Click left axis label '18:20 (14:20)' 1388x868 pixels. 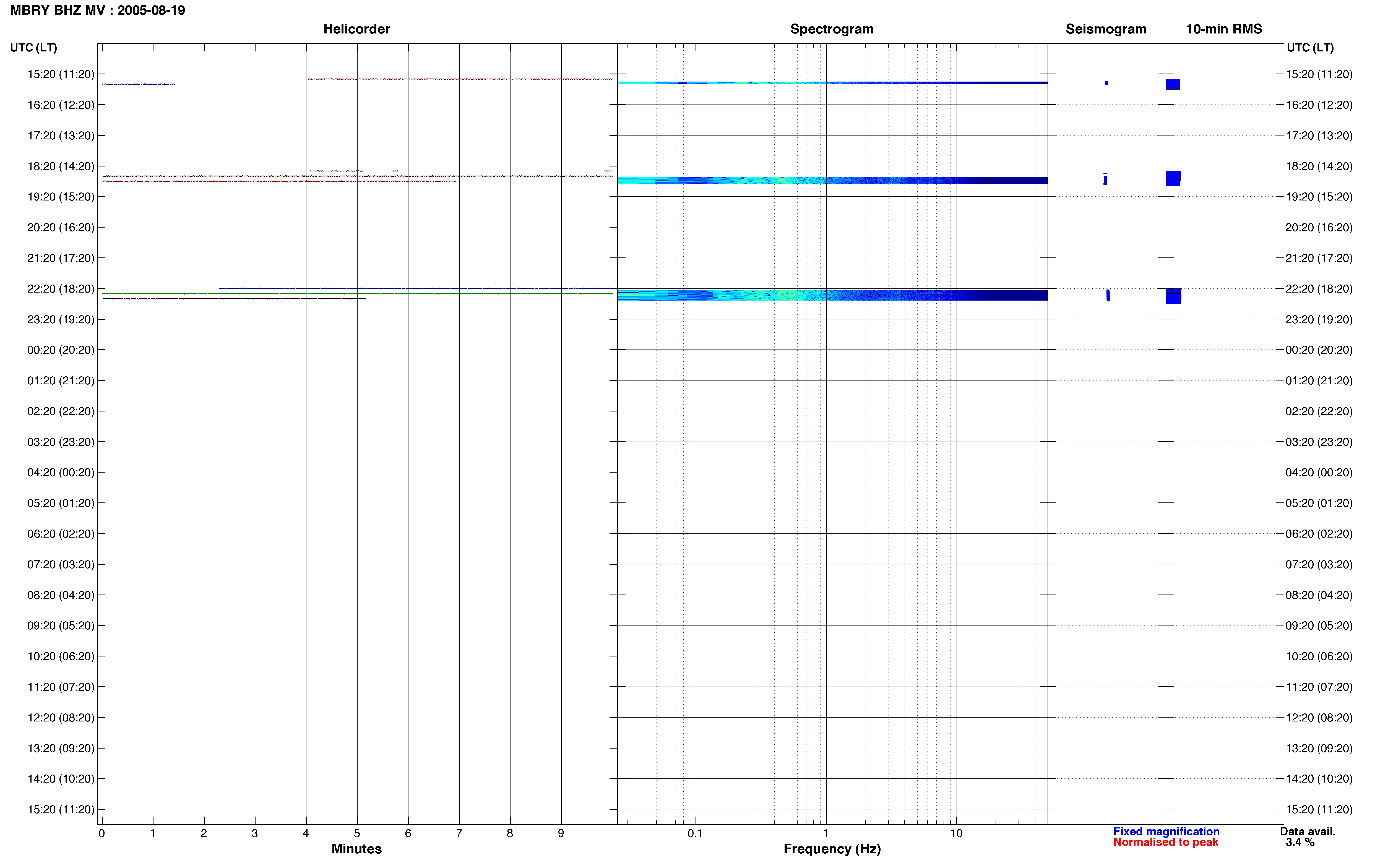pyautogui.click(x=61, y=166)
